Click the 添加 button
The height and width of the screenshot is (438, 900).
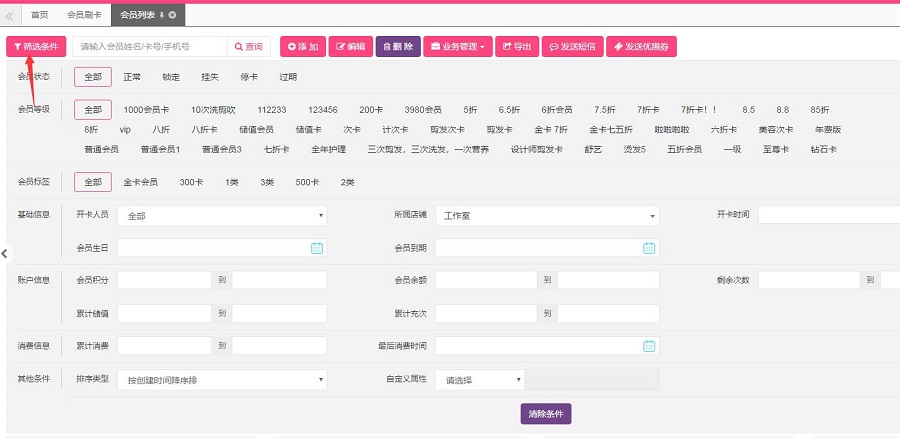tap(303, 46)
